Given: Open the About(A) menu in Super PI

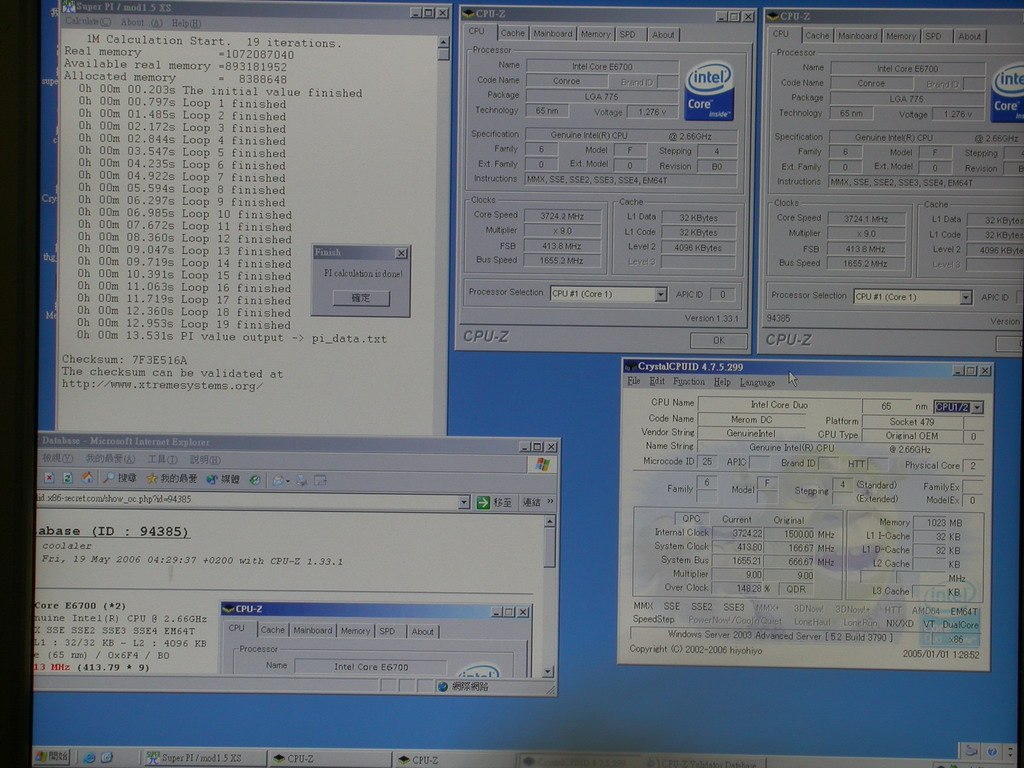Looking at the screenshot, I should [141, 22].
